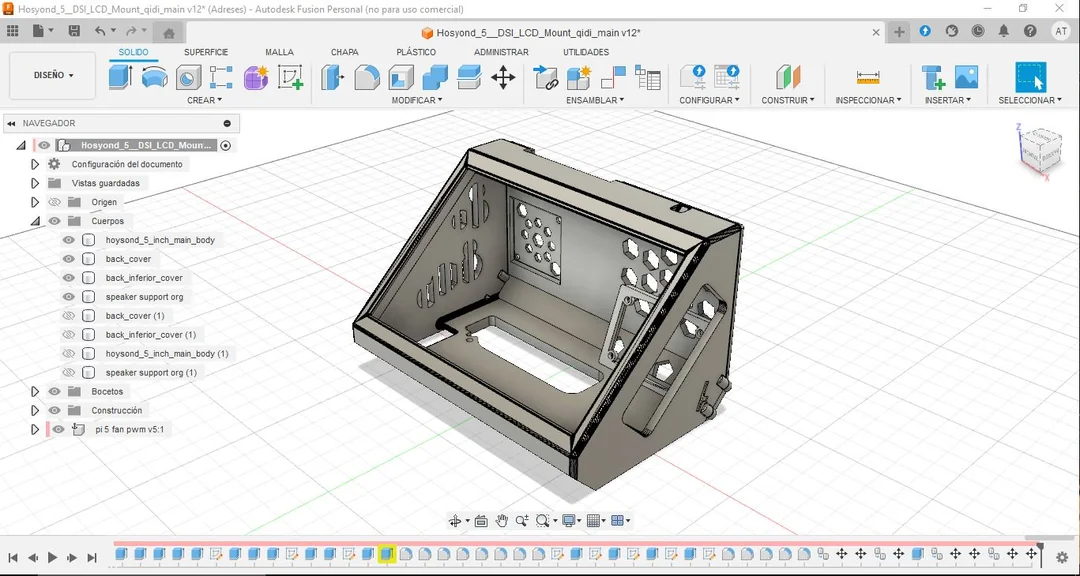Click the Revolve tool icon
1080x576 pixels.
(155, 77)
